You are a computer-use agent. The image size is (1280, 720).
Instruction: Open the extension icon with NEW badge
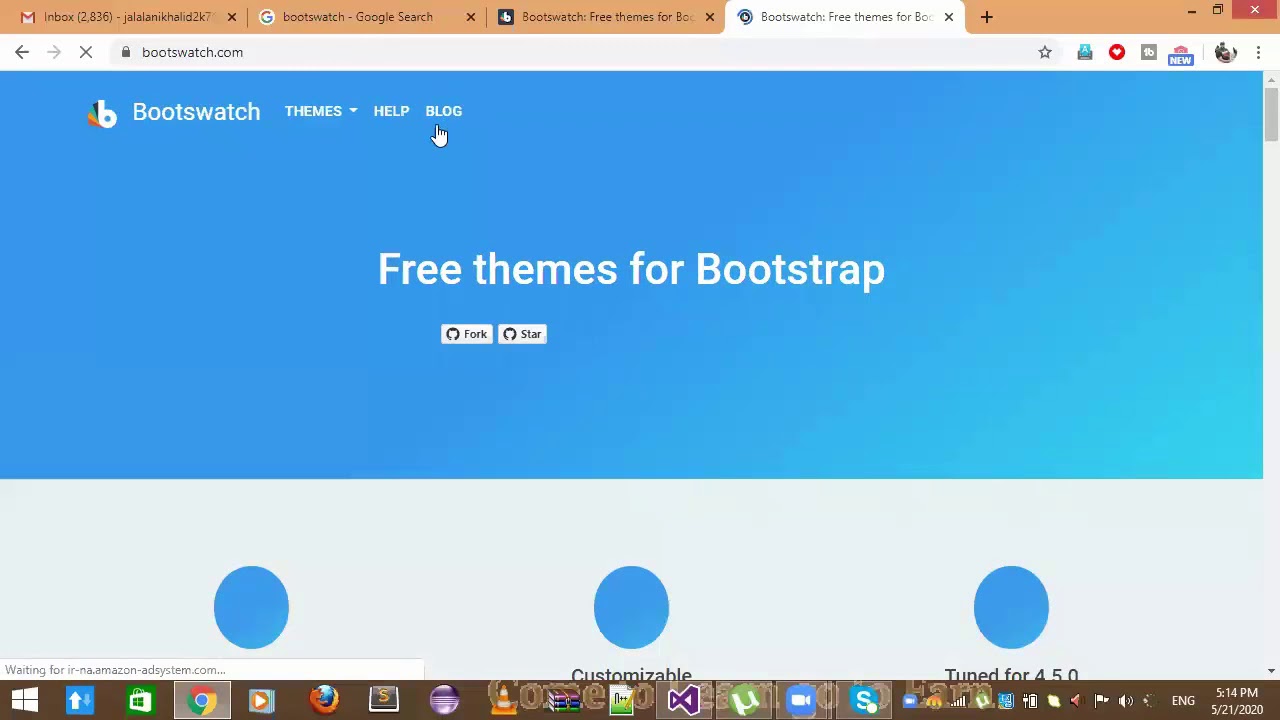(1181, 53)
